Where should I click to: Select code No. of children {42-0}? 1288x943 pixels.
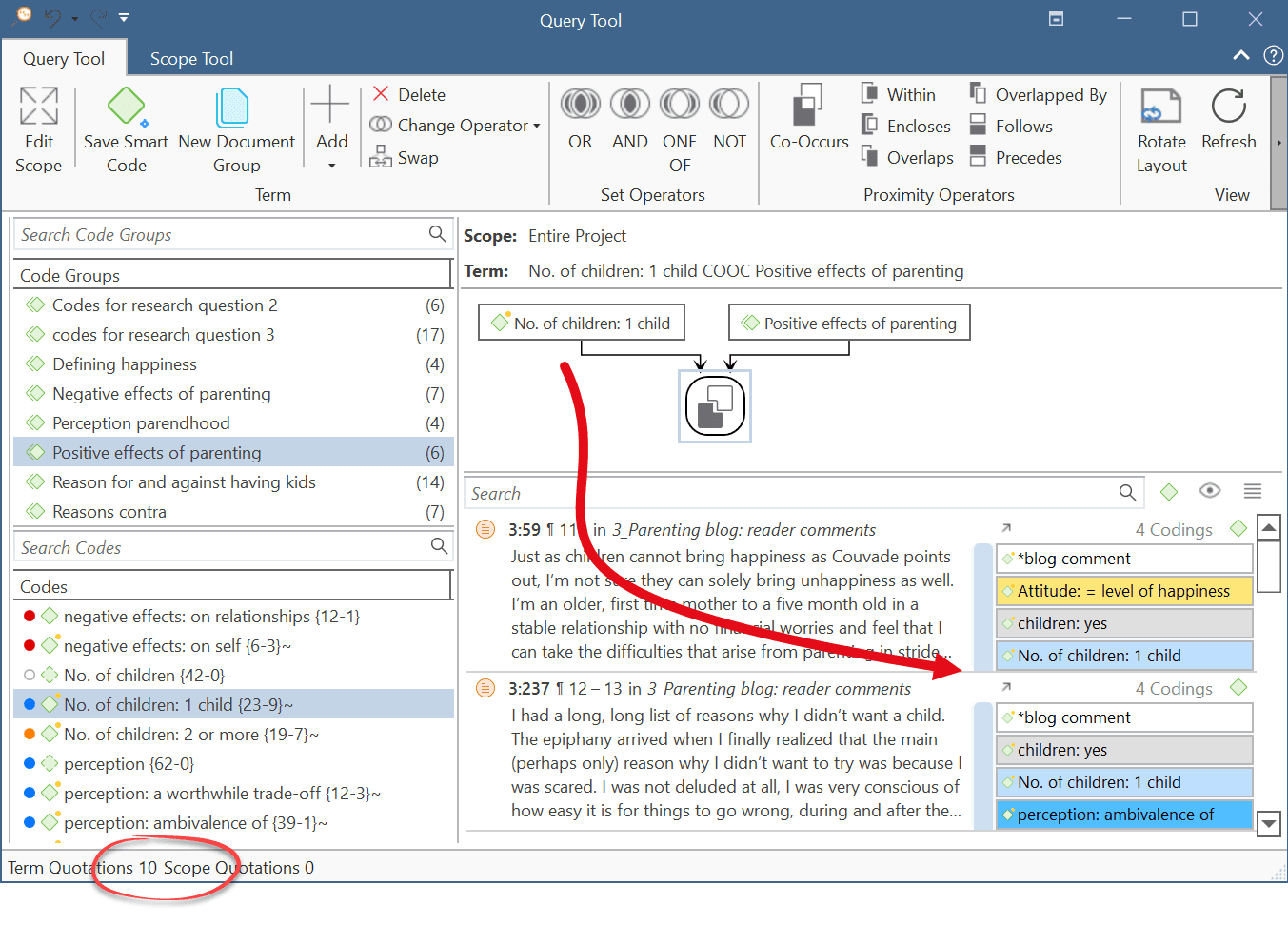click(233, 675)
